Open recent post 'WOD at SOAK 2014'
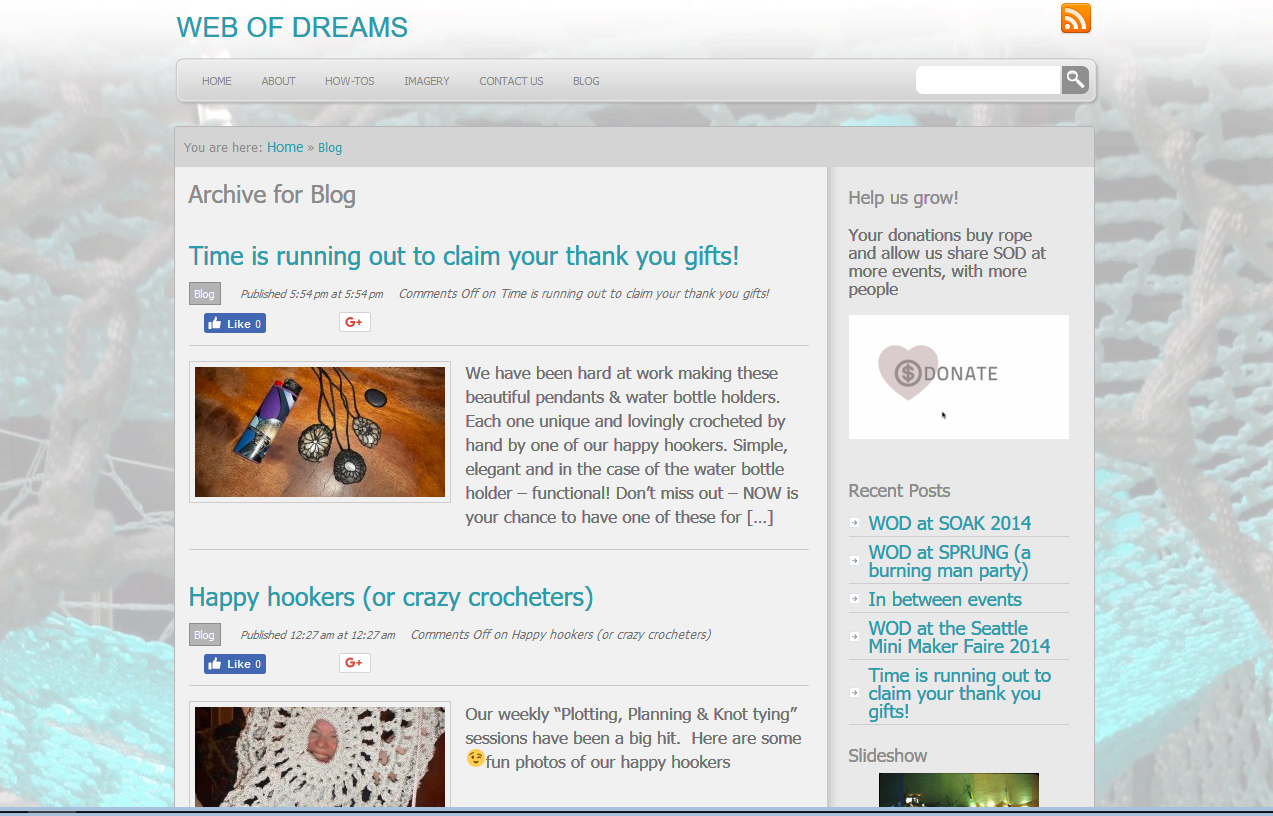 coord(950,523)
